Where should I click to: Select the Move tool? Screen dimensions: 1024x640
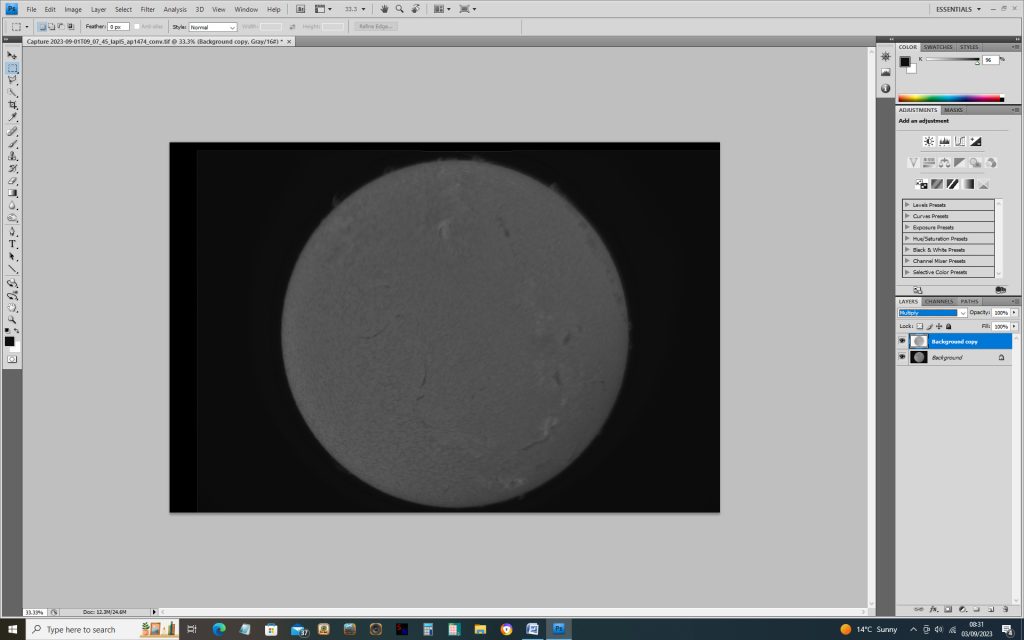[12, 56]
